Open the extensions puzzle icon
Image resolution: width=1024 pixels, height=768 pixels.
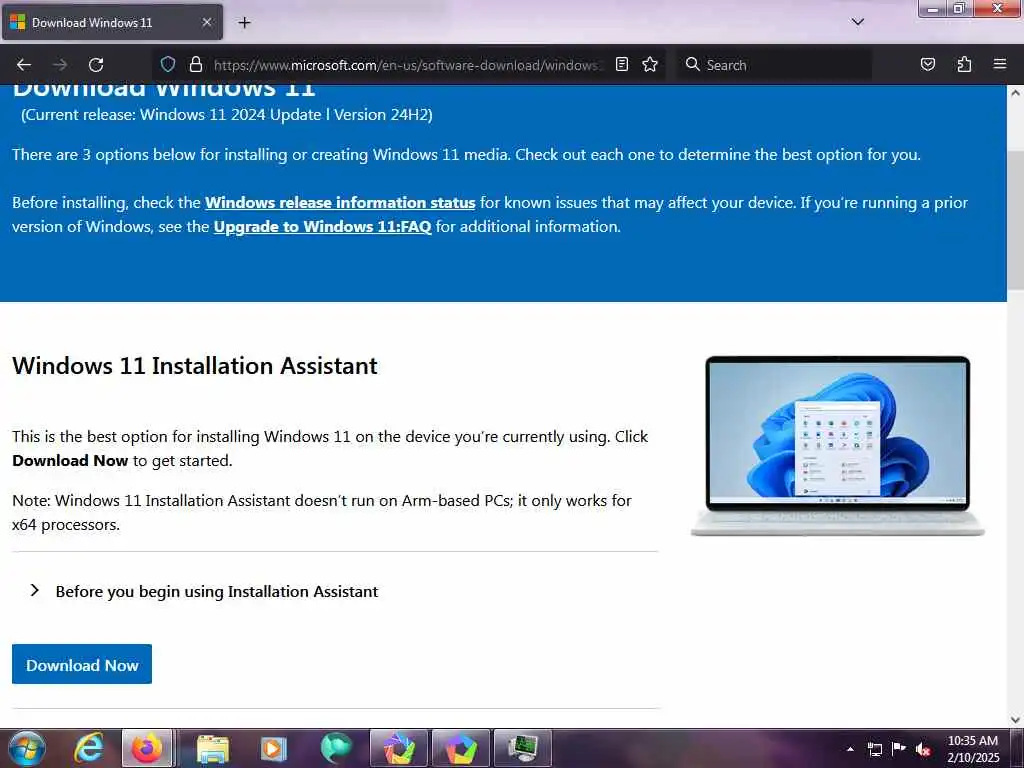(964, 65)
